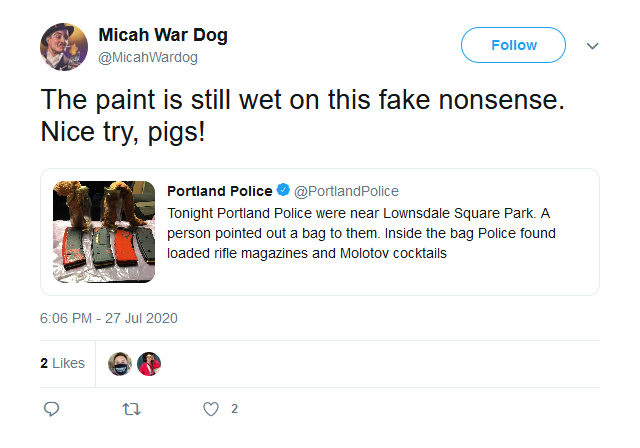Viewport: 640px width, 448px height.
Task: View first liker's avatar with mask
Action: pyautogui.click(x=120, y=364)
